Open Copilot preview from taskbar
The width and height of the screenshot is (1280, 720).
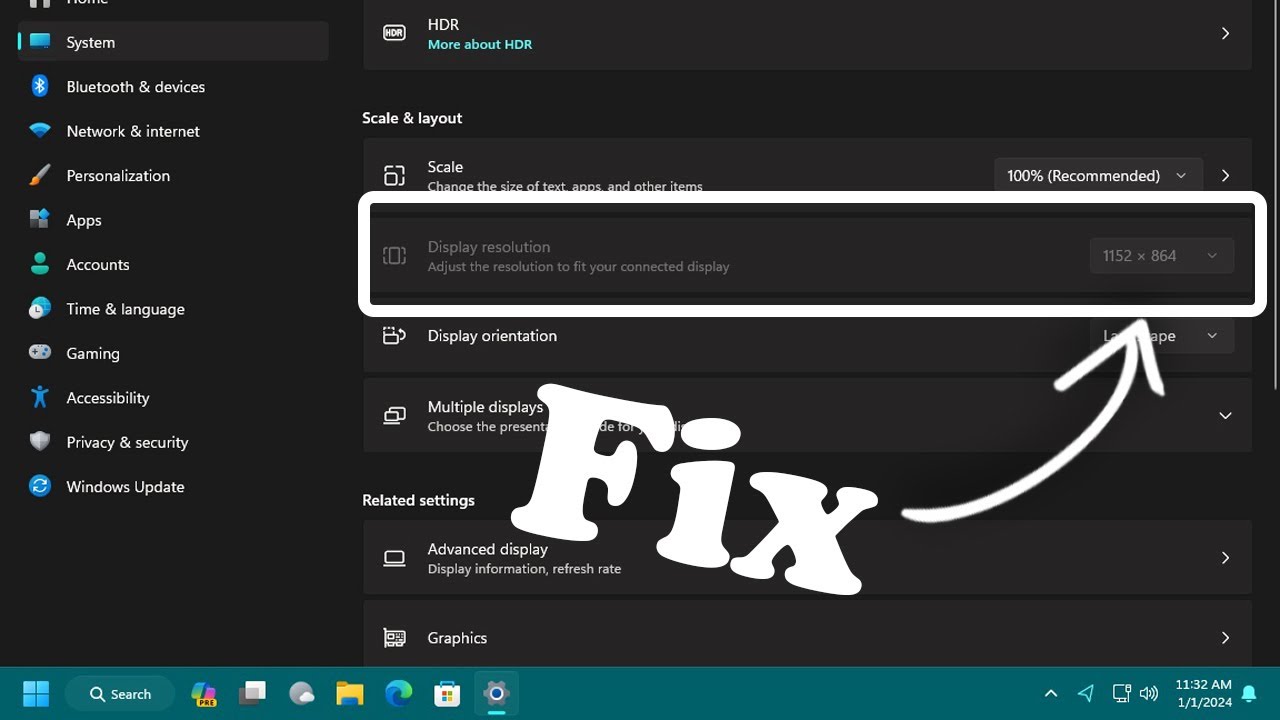point(204,693)
